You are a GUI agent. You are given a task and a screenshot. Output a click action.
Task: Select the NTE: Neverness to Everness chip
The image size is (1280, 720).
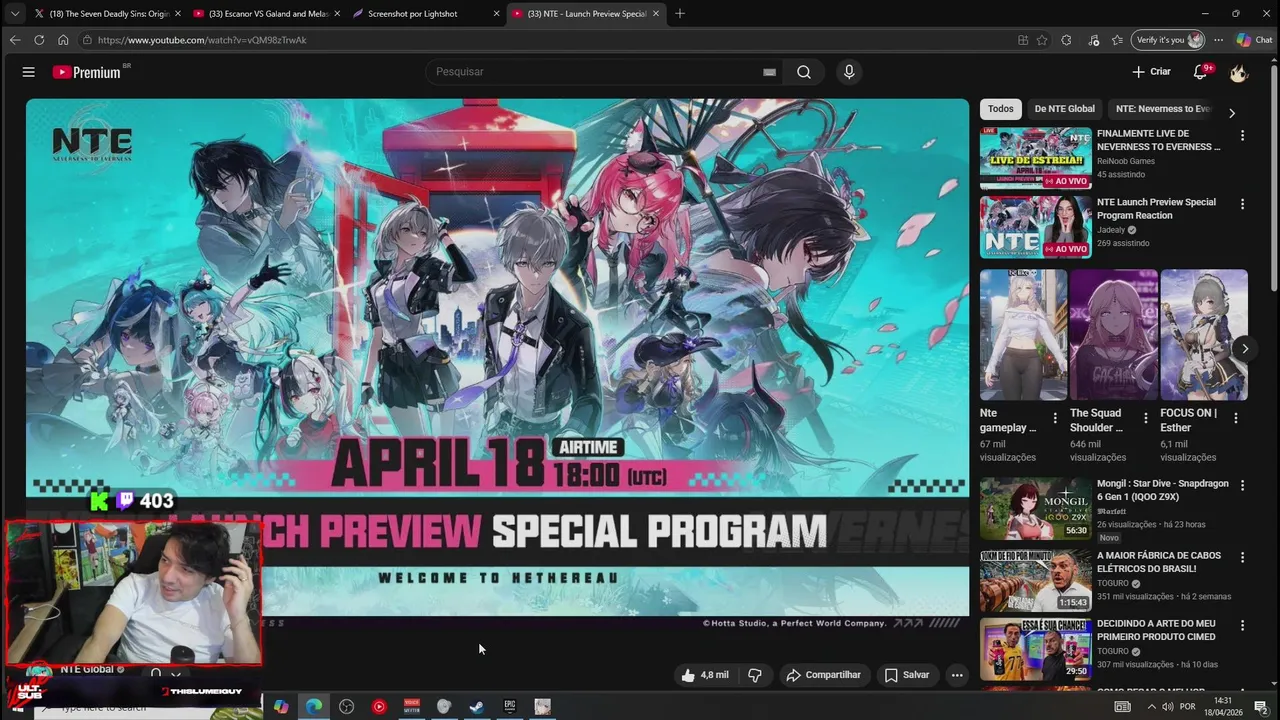pyautogui.click(x=1162, y=109)
